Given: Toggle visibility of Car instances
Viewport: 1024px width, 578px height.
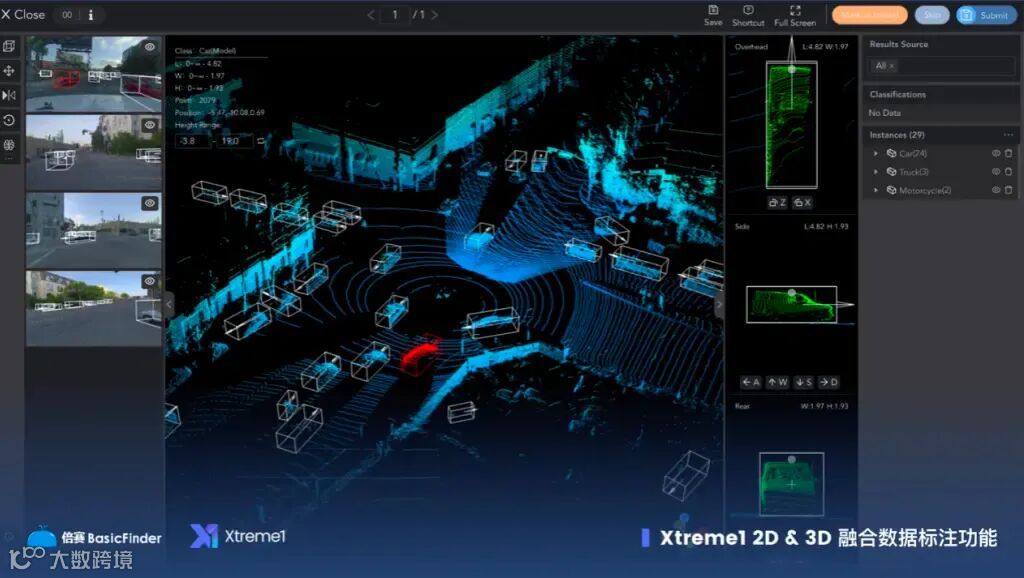Looking at the screenshot, I should (996, 153).
